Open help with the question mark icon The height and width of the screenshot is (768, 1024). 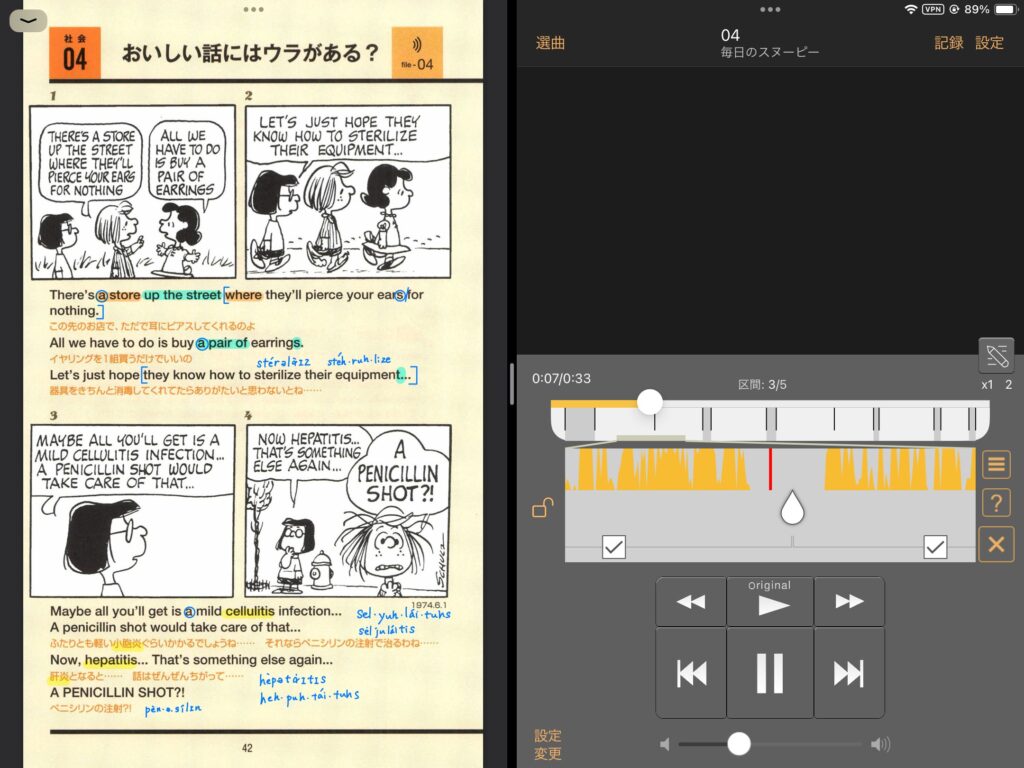pos(996,503)
